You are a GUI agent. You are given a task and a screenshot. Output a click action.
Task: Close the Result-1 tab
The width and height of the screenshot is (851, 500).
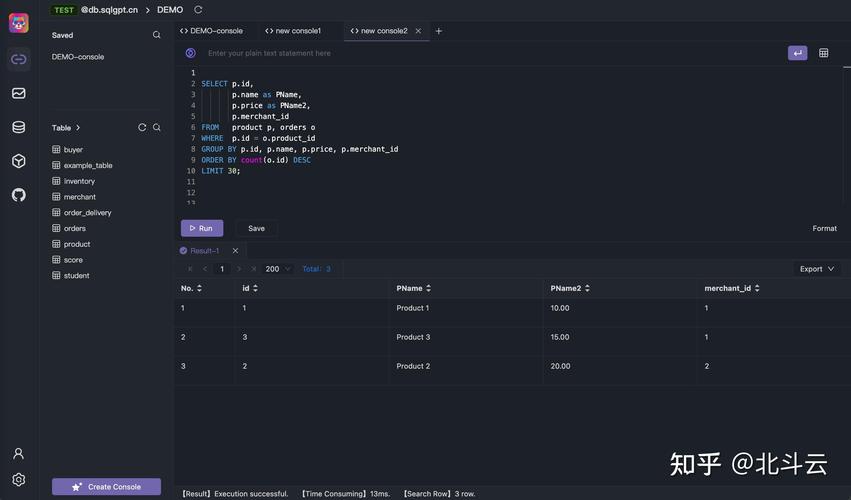(235, 251)
